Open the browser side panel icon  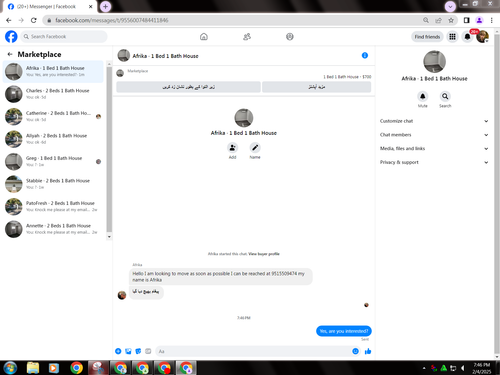pyautogui.click(x=466, y=20)
